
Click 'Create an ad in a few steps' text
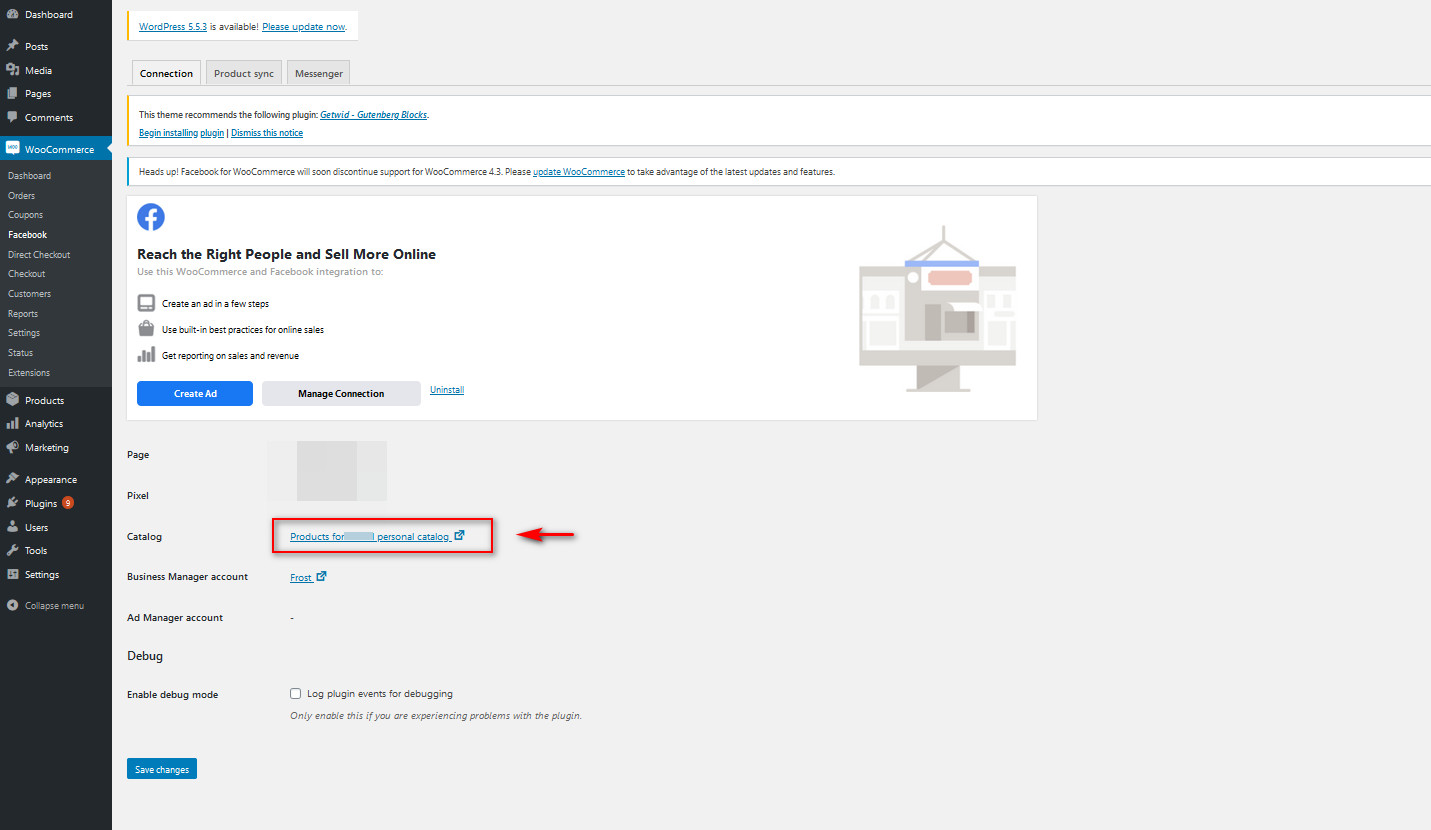point(215,303)
